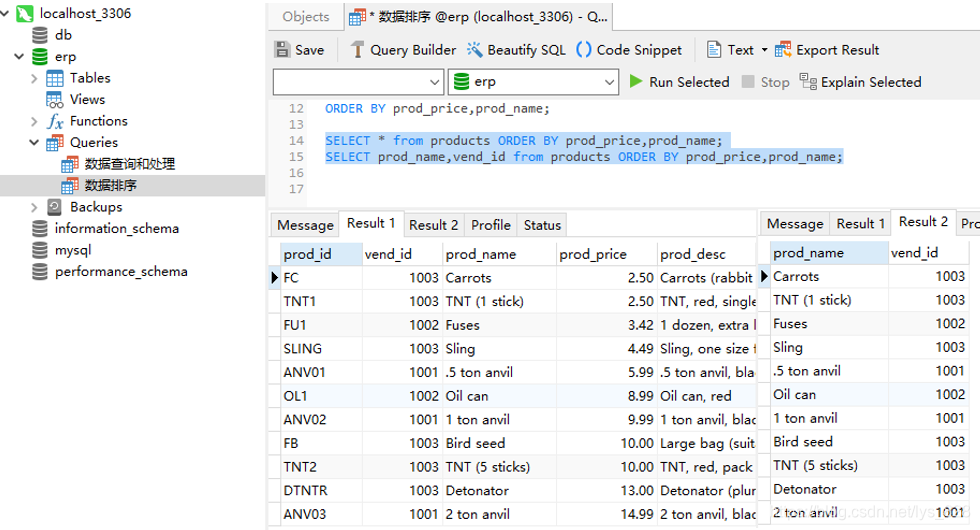The width and height of the screenshot is (980, 530).
Task: Click the Queries folder icon
Action: [x=55, y=142]
